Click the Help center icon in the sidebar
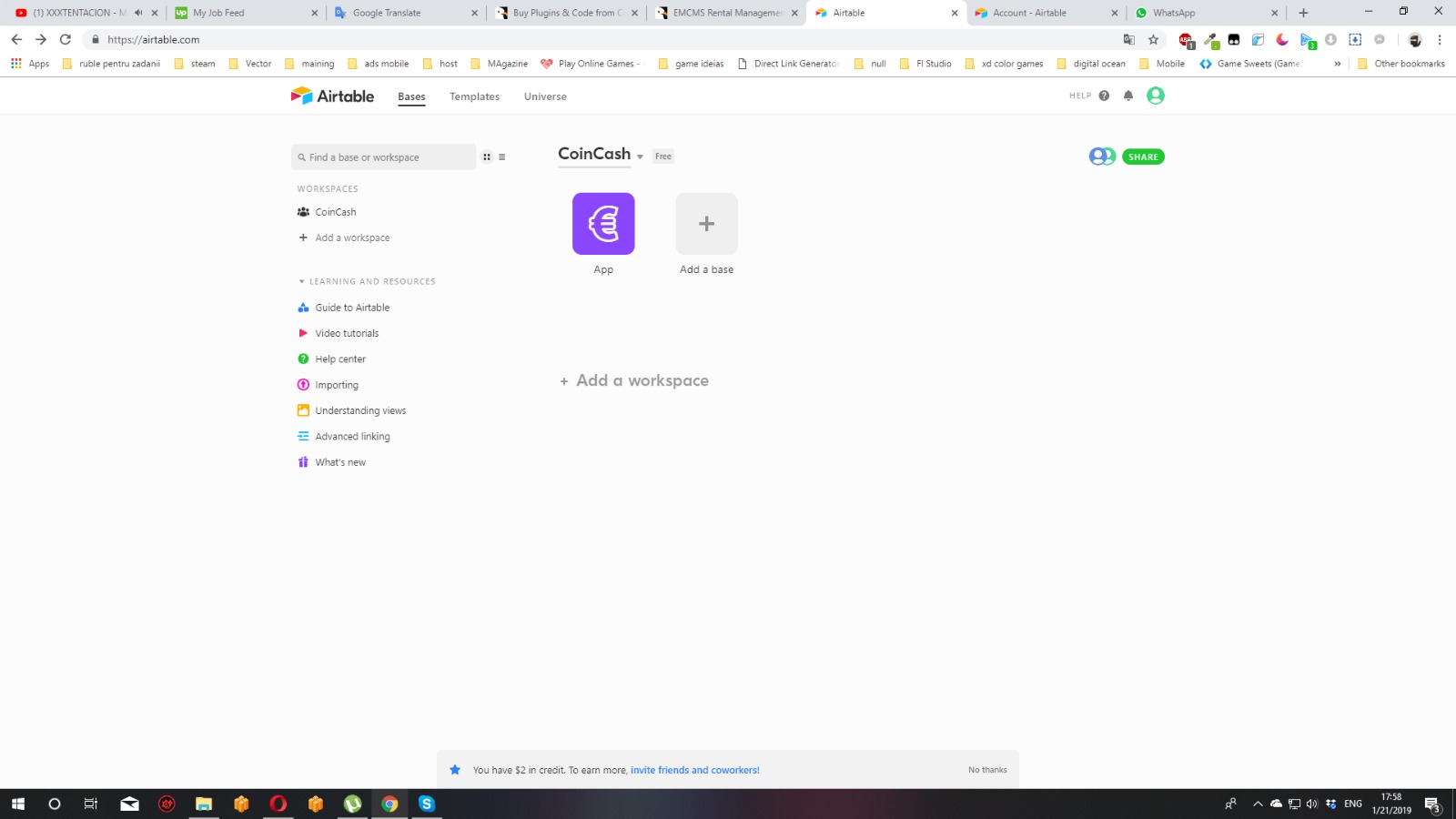Image resolution: width=1456 pixels, height=819 pixels. point(303,359)
